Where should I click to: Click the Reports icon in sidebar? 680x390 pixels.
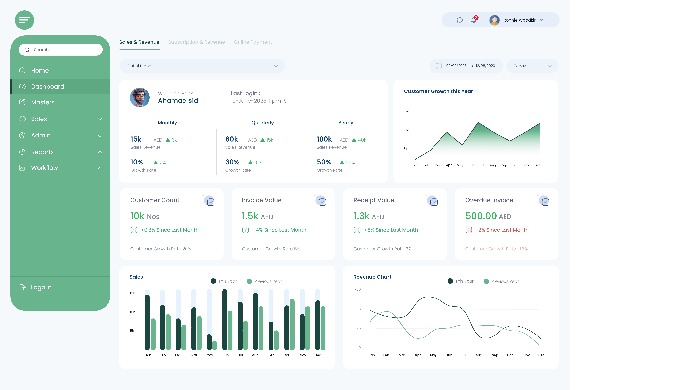pyautogui.click(x=22, y=152)
